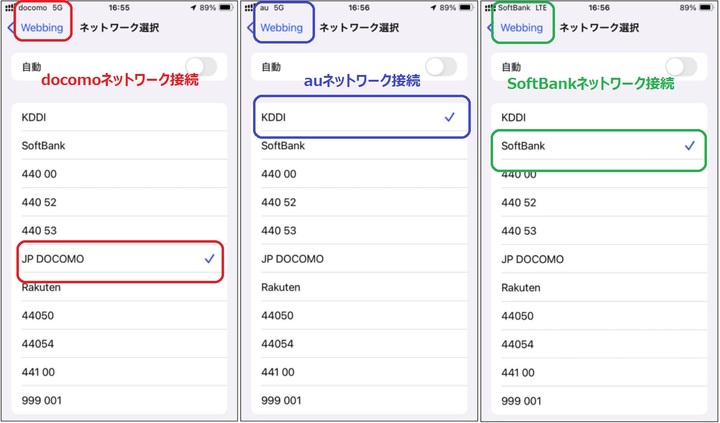720x423 pixels.
Task: Choose 999 001 in docomo screen
Action: tap(119, 400)
